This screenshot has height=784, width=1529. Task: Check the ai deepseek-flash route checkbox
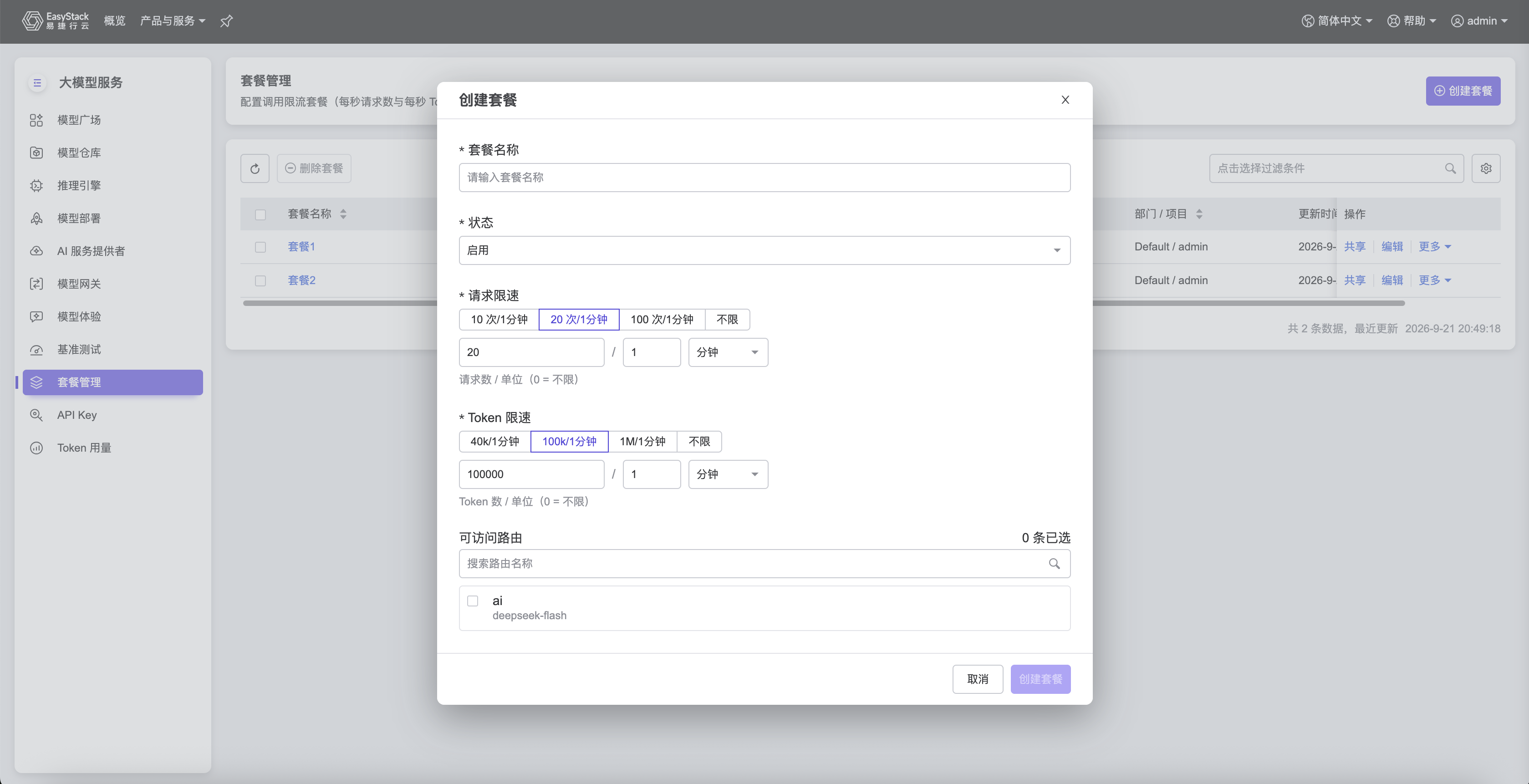pos(473,601)
